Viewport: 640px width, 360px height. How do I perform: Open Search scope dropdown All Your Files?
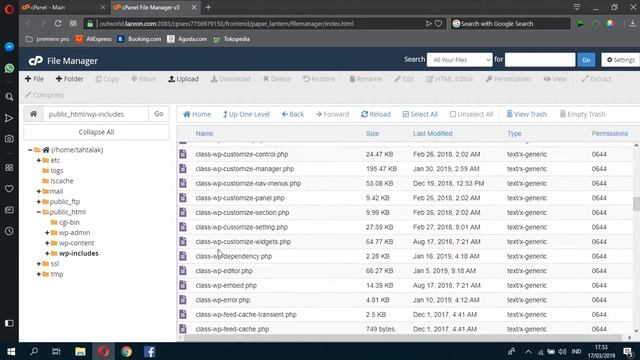[x=460, y=60]
